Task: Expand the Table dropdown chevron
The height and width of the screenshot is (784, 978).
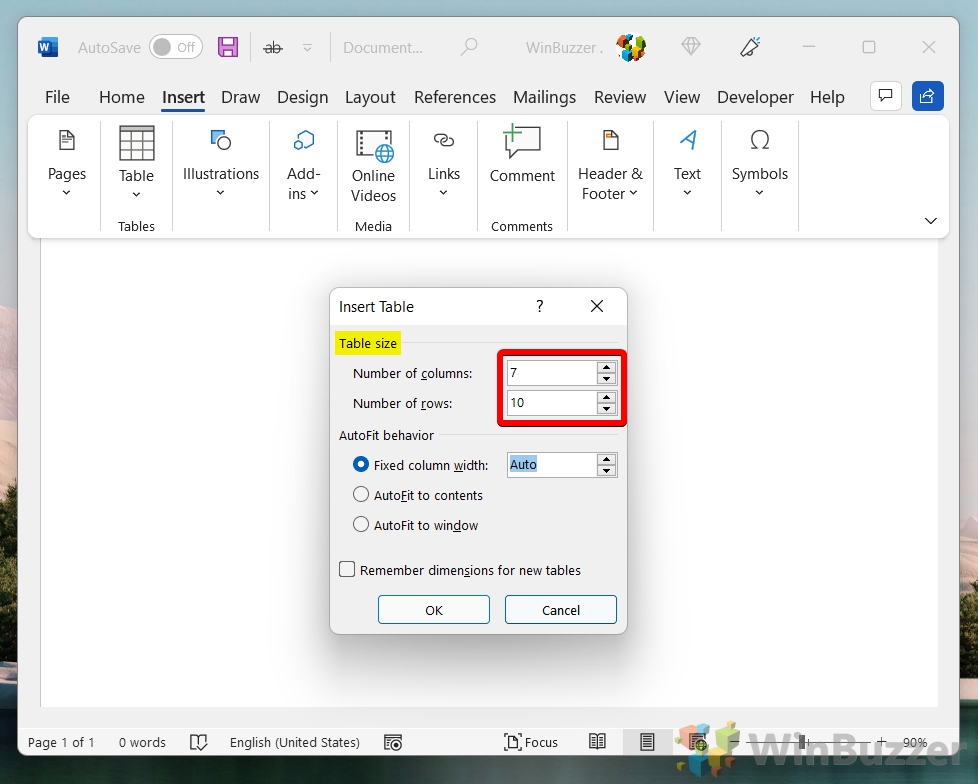Action: coord(136,195)
